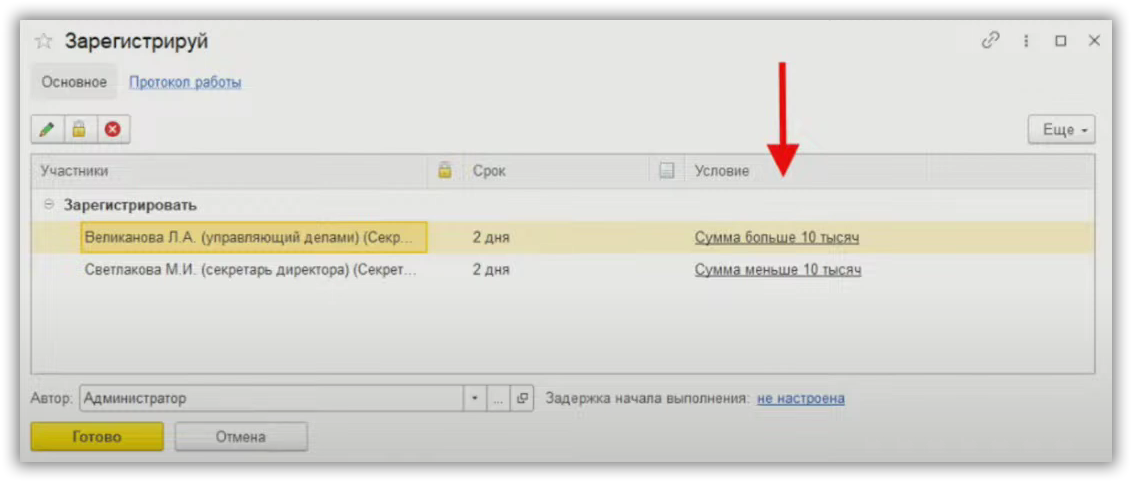
Task: Collapse the Зарегистрировать group
Action: coord(49,206)
